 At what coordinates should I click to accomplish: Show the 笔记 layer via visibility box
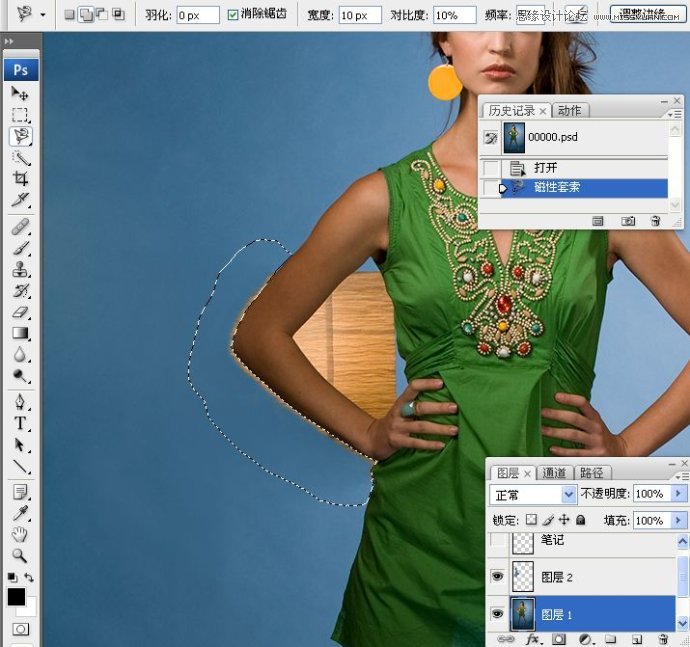tap(497, 540)
